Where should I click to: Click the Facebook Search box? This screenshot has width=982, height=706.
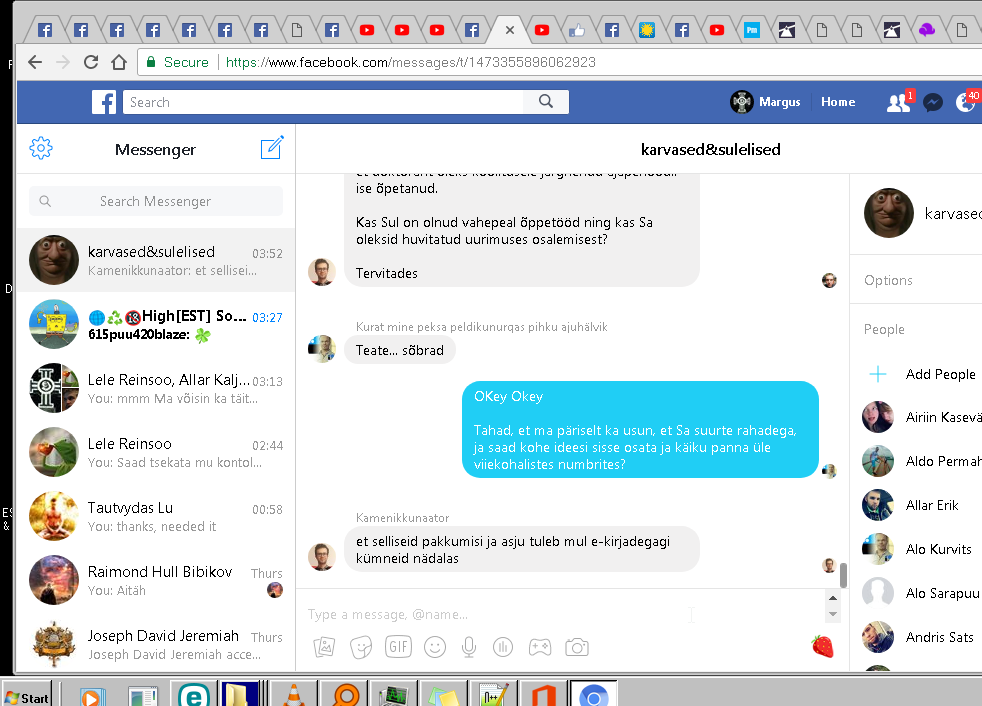point(323,101)
